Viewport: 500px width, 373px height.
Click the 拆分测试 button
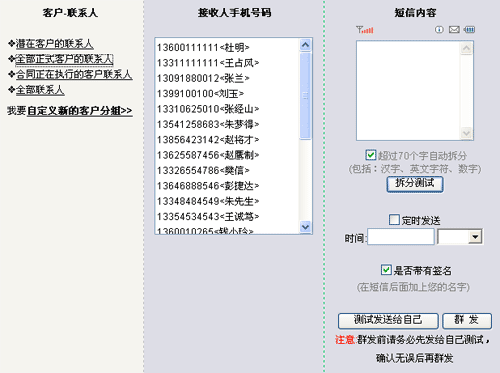[x=415, y=184]
